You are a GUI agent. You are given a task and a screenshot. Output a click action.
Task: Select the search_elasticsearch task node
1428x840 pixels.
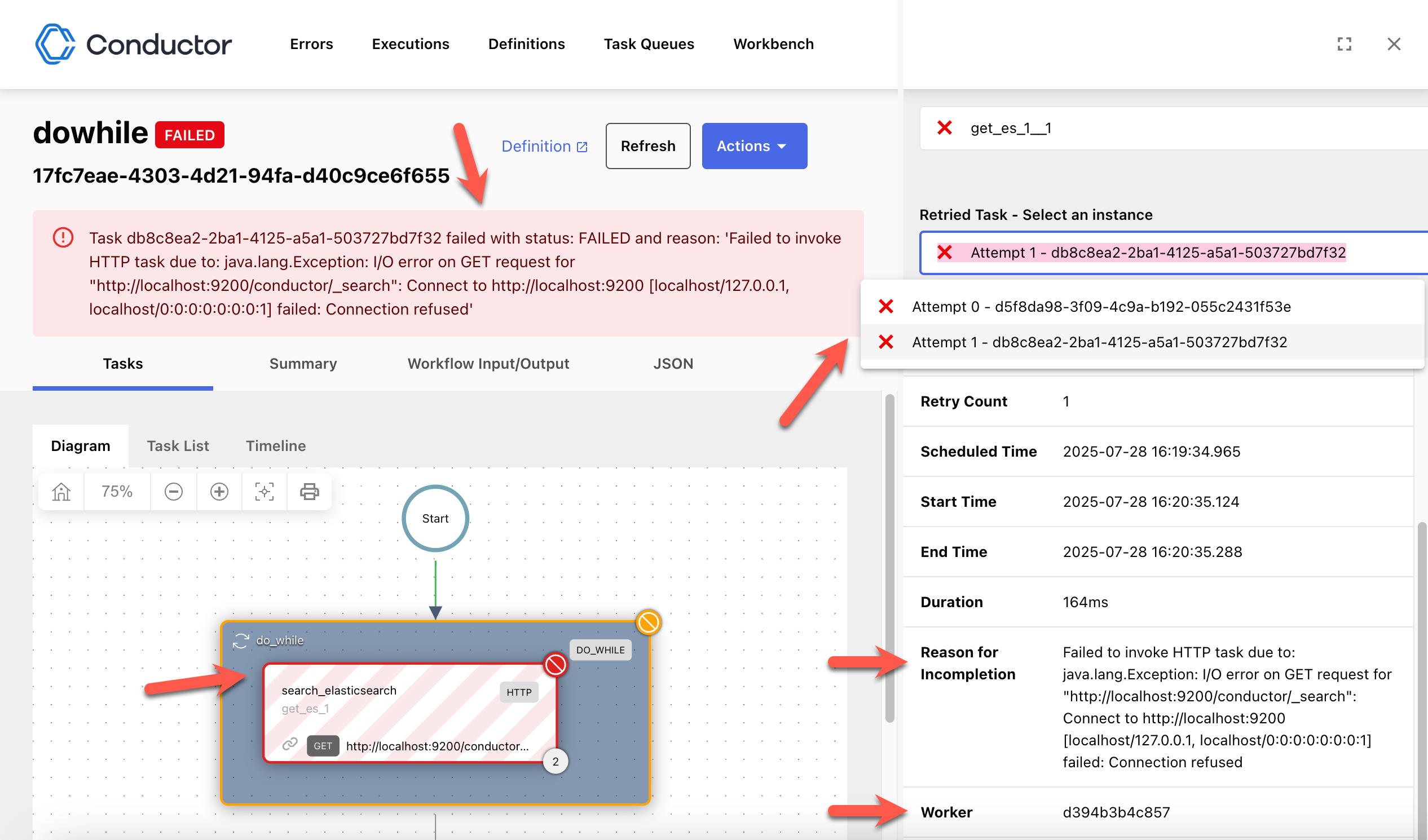pos(410,713)
